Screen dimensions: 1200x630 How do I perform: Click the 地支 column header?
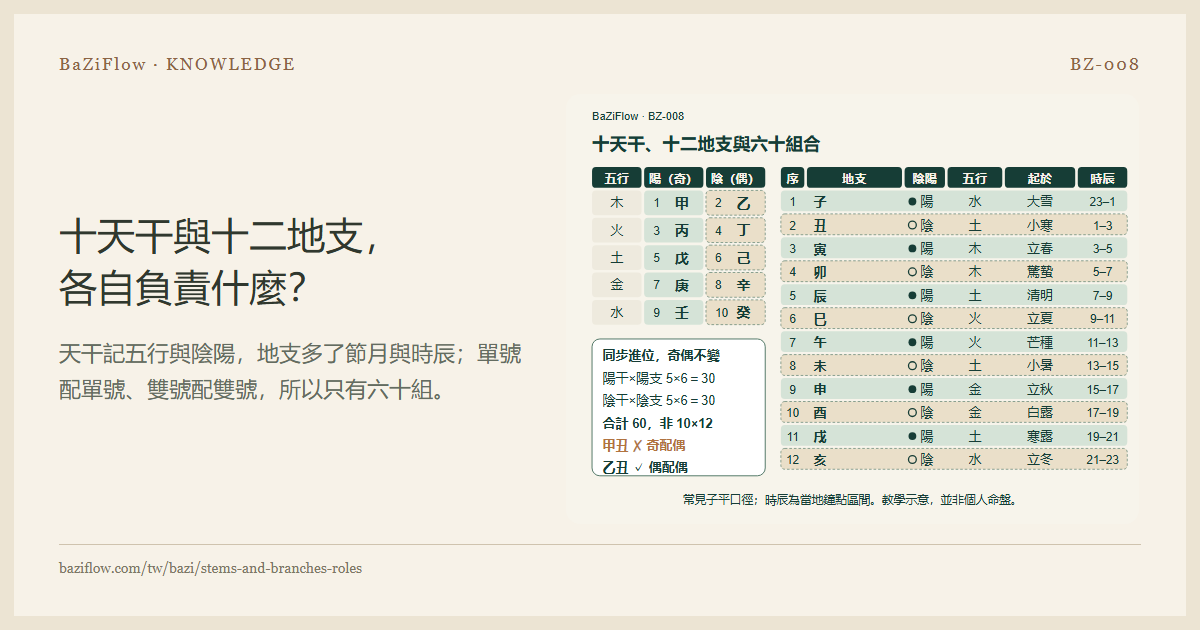click(854, 178)
